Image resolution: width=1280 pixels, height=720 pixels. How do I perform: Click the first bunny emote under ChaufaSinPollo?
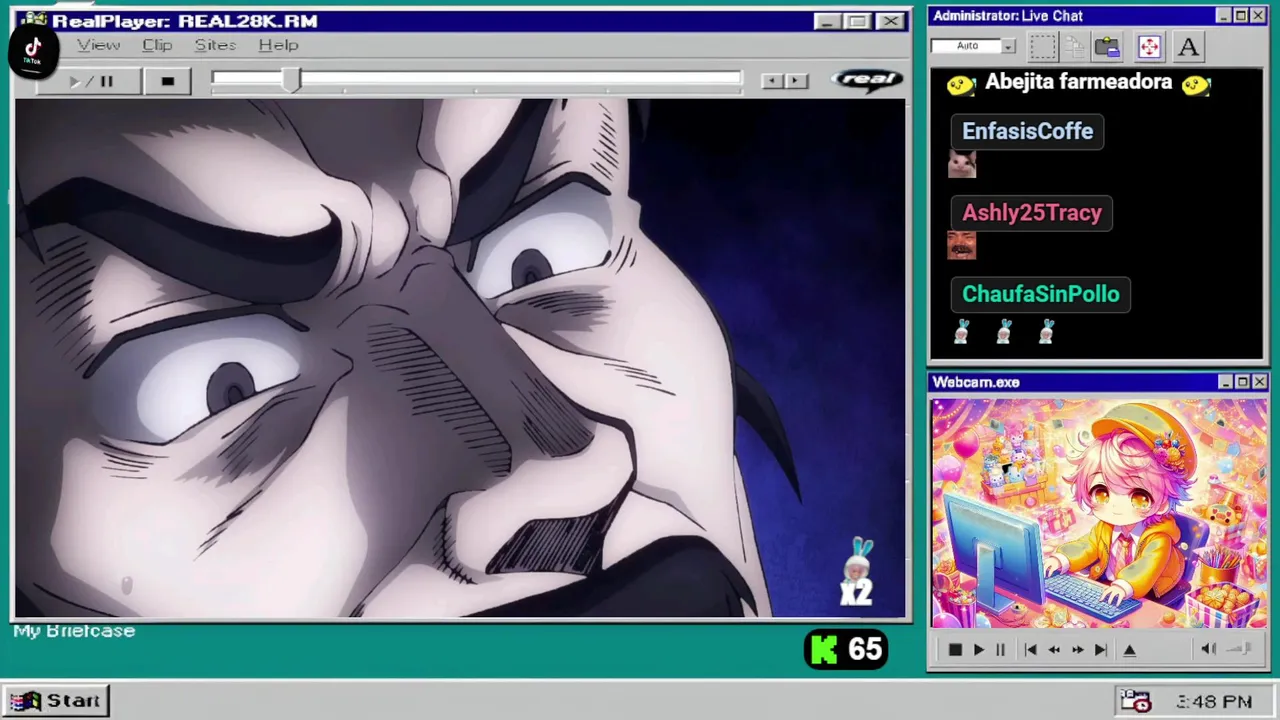(x=961, y=332)
